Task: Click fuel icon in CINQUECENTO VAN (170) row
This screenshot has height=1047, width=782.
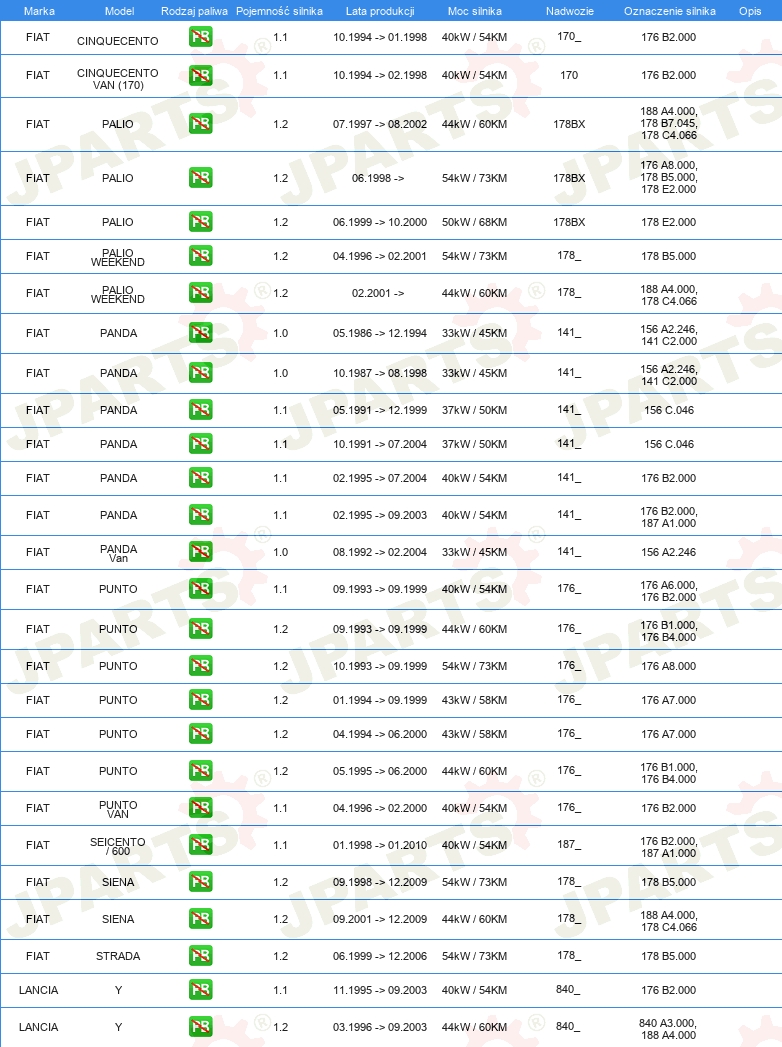Action: [200, 75]
